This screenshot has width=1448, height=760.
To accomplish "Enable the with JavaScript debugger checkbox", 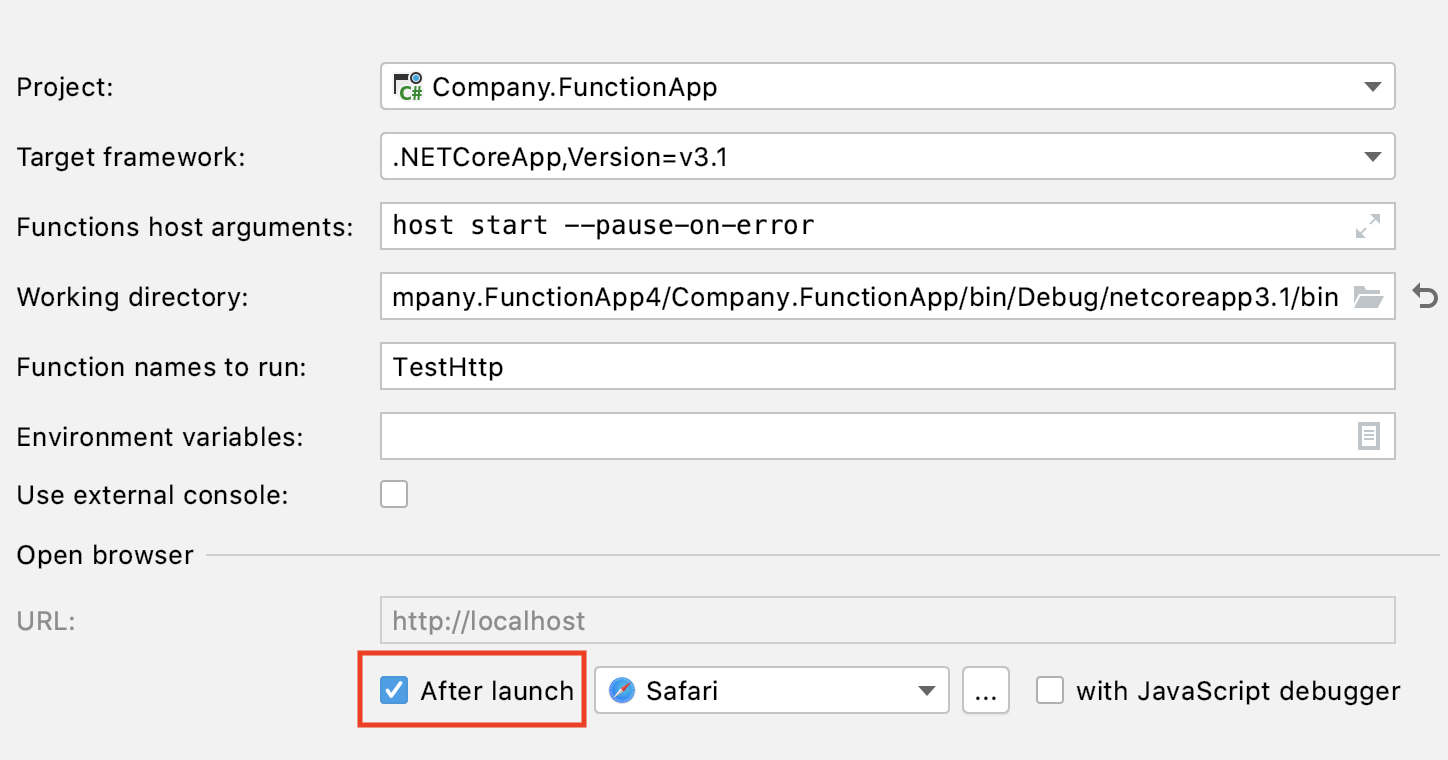I will pyautogui.click(x=1049, y=691).
